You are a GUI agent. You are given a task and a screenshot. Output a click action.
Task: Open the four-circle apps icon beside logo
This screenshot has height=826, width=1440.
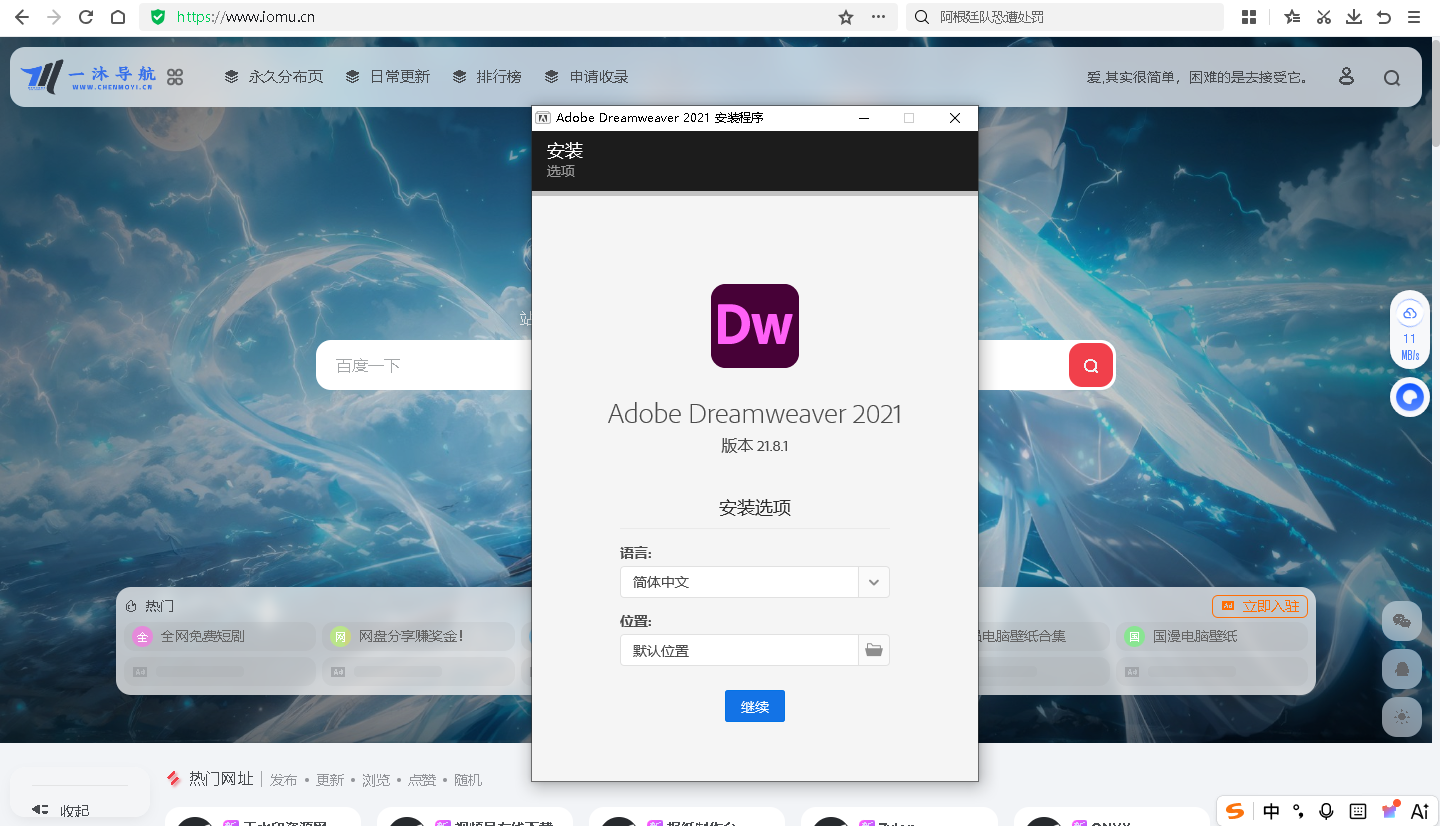coord(175,77)
